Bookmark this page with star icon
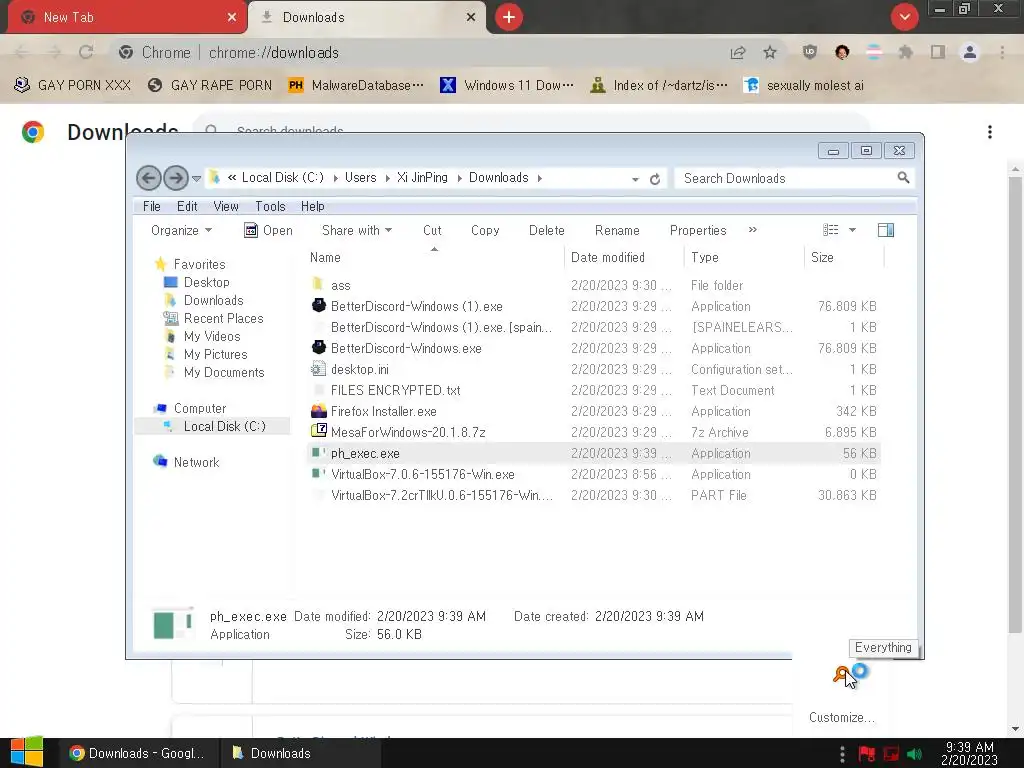The image size is (1024, 768). [770, 52]
